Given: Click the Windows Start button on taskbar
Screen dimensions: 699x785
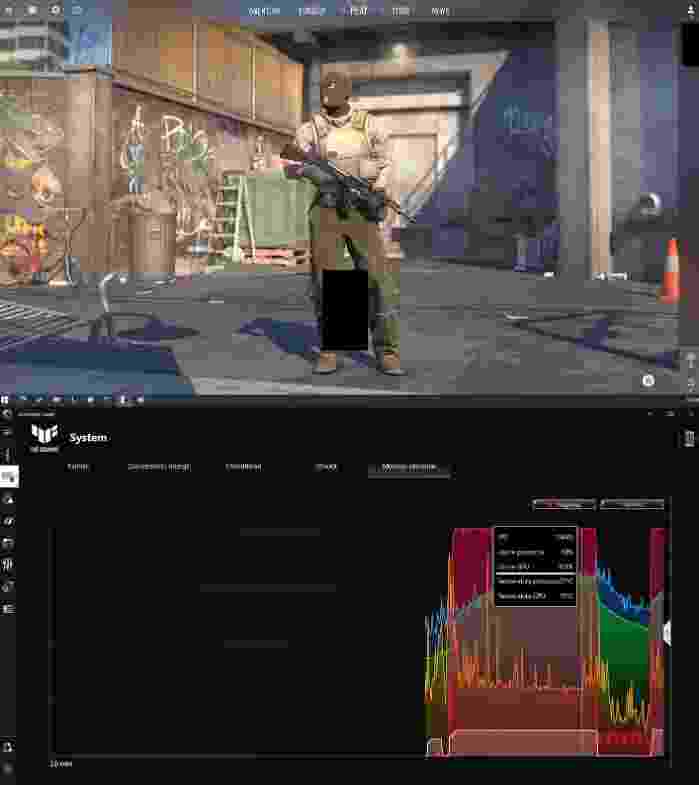Looking at the screenshot, I should click(x=5, y=400).
